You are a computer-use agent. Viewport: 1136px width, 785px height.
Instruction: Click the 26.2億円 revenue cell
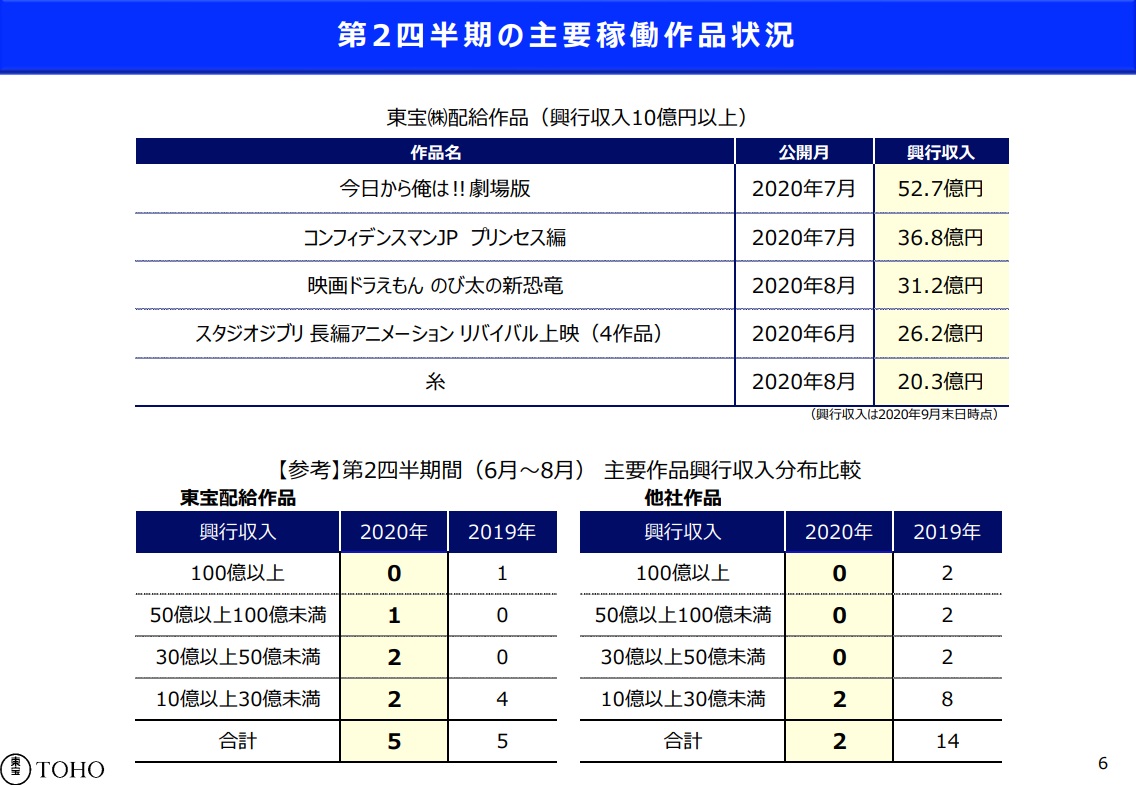940,333
